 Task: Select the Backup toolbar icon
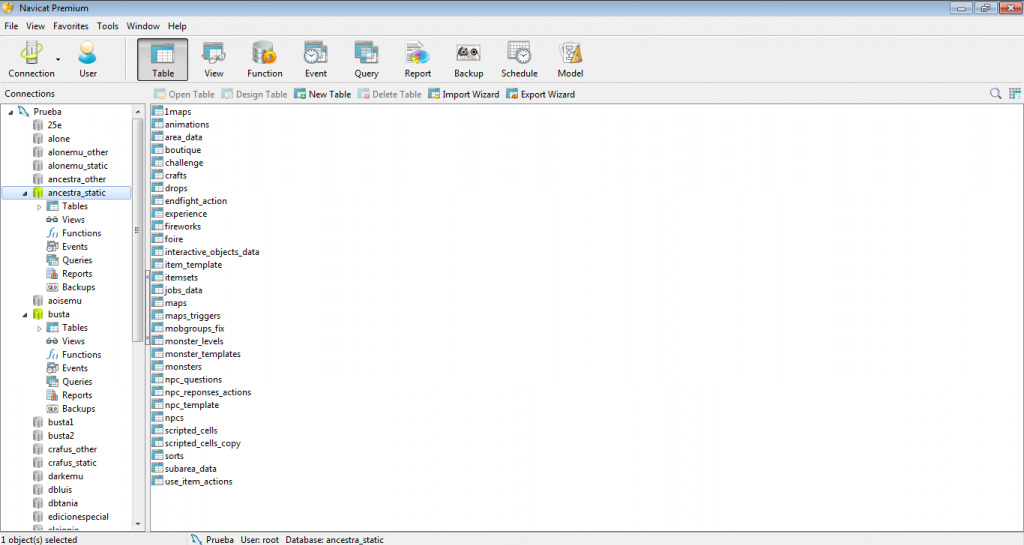[x=468, y=59]
